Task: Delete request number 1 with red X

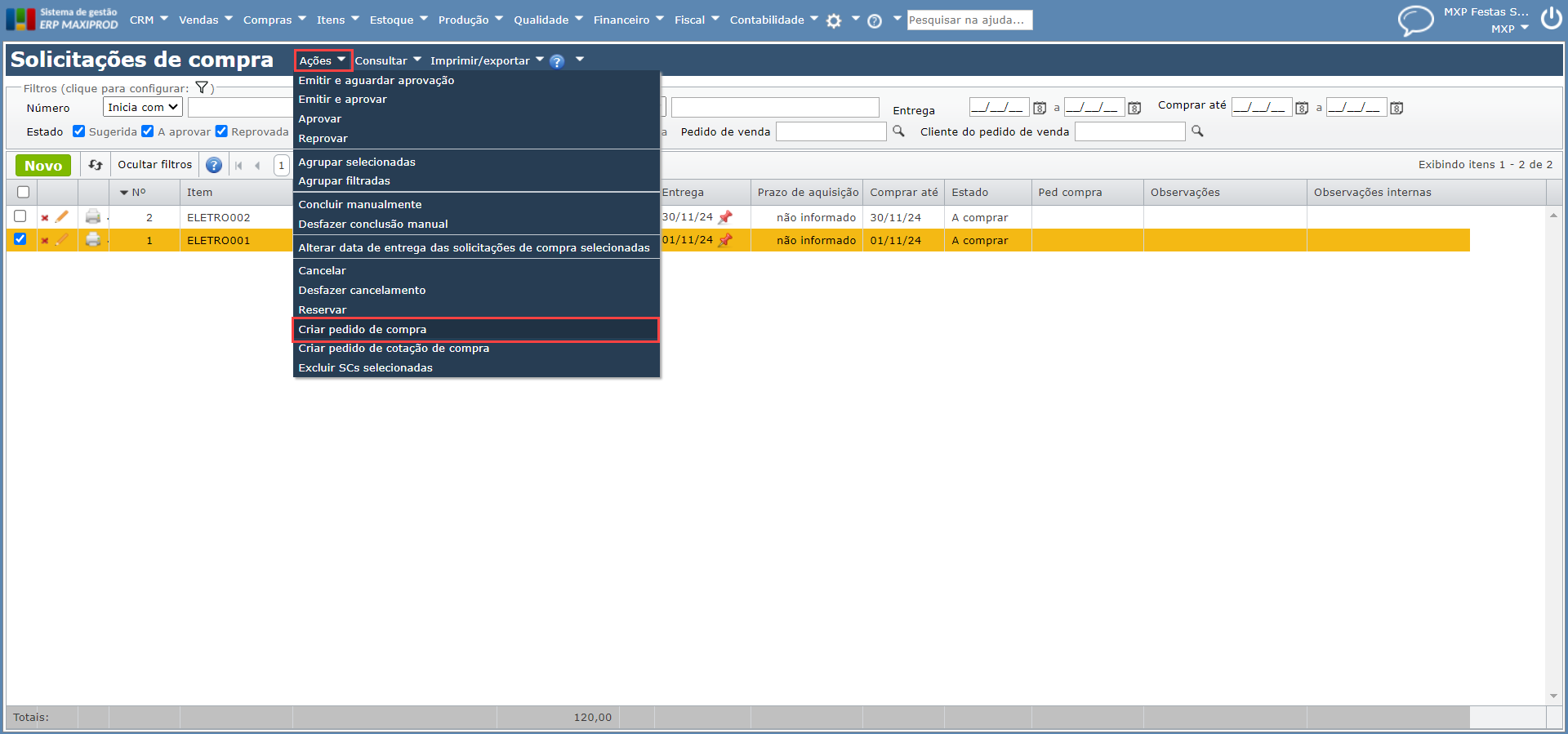Action: point(45,241)
